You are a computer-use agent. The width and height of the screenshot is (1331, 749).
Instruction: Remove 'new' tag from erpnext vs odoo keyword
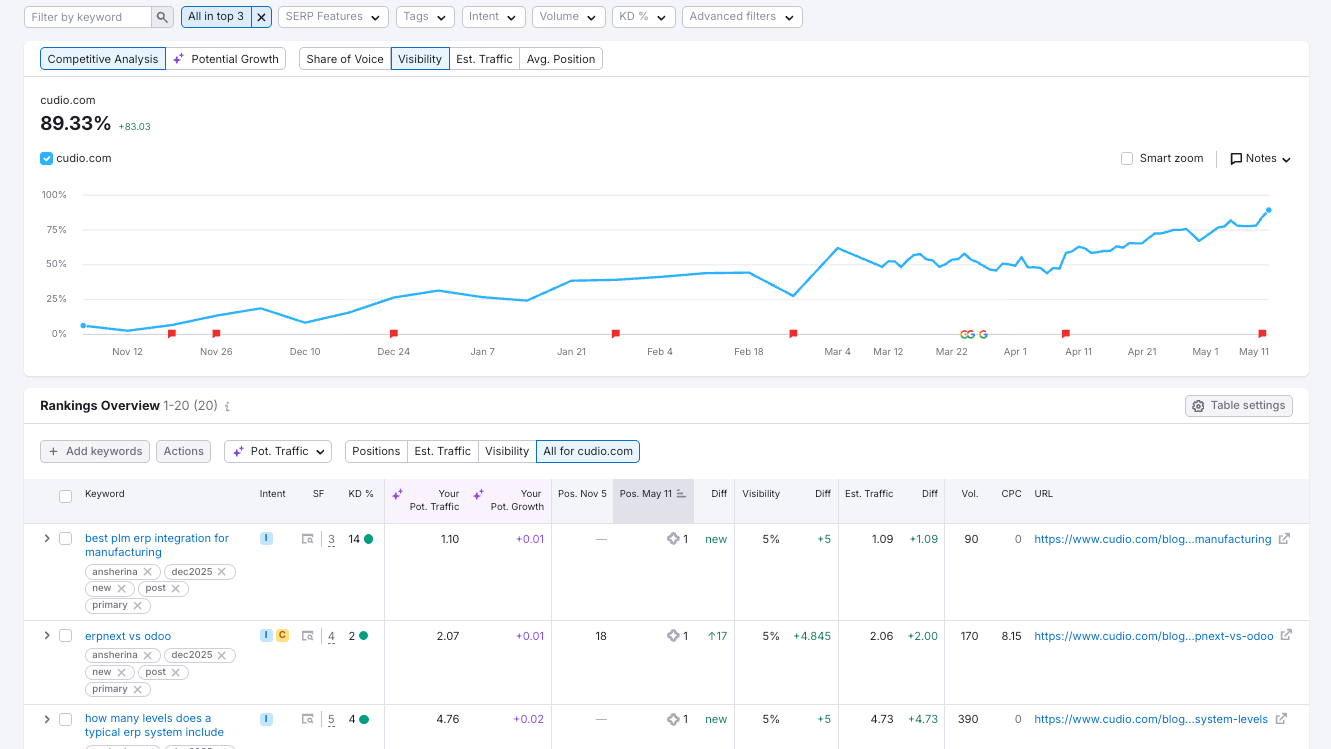[120, 673]
